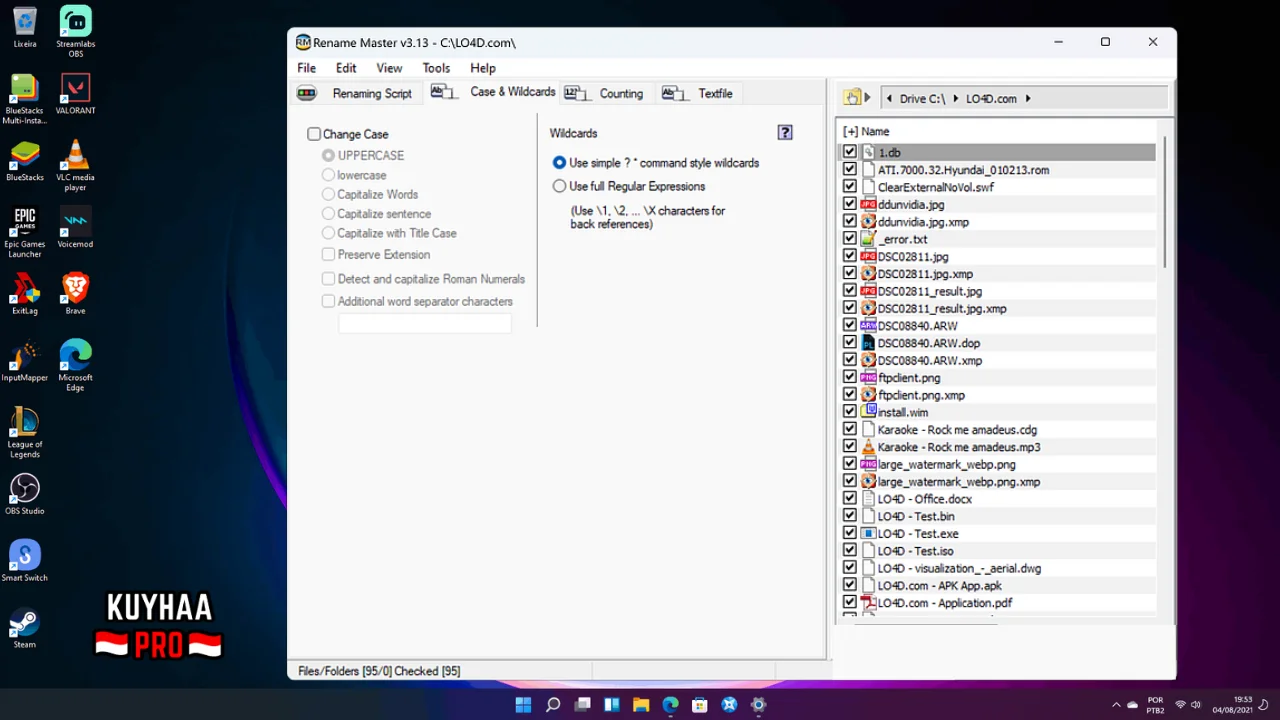Open the Tools menu
Image resolution: width=1280 pixels, height=720 pixels.
point(436,68)
